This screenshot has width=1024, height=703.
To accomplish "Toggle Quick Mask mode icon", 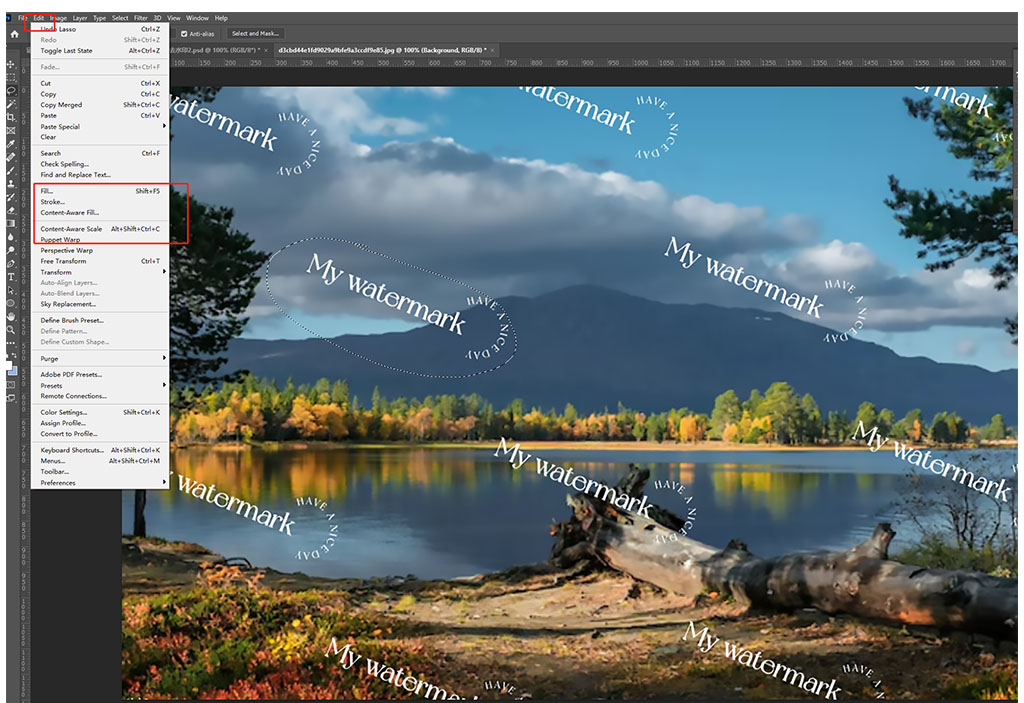I will click(x=11, y=385).
